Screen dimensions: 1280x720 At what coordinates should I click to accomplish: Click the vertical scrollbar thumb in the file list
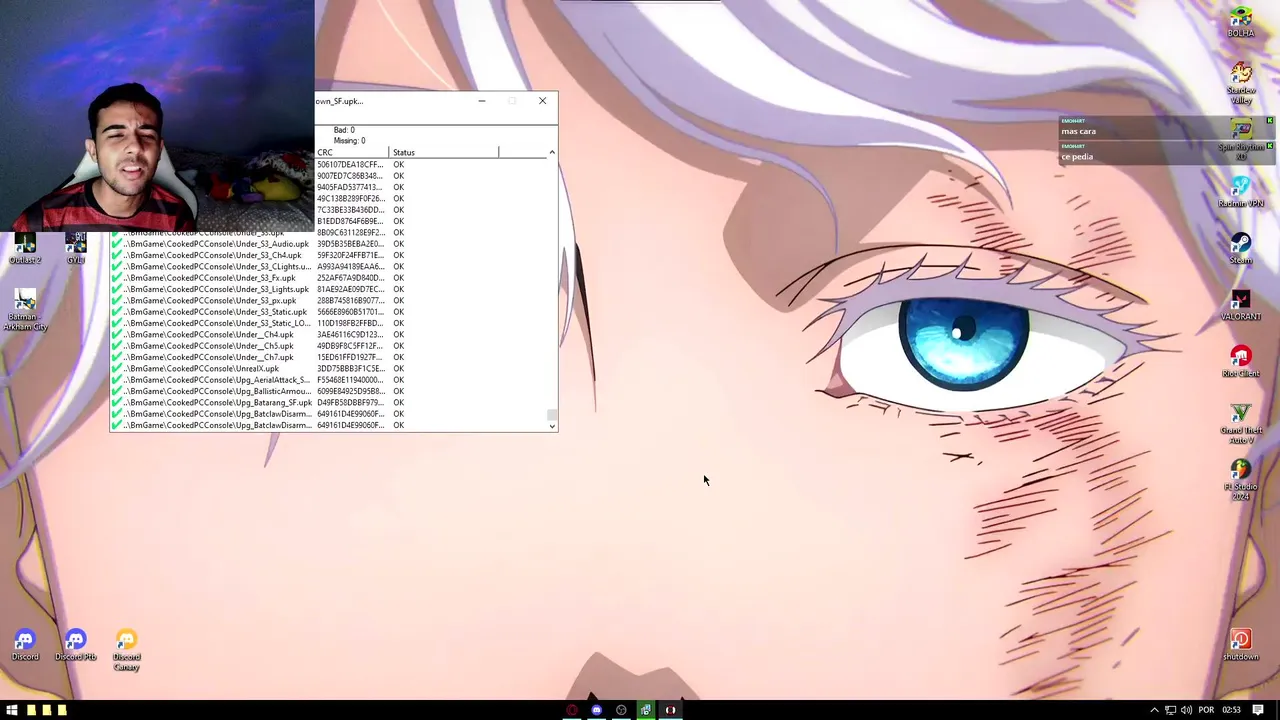[552, 415]
